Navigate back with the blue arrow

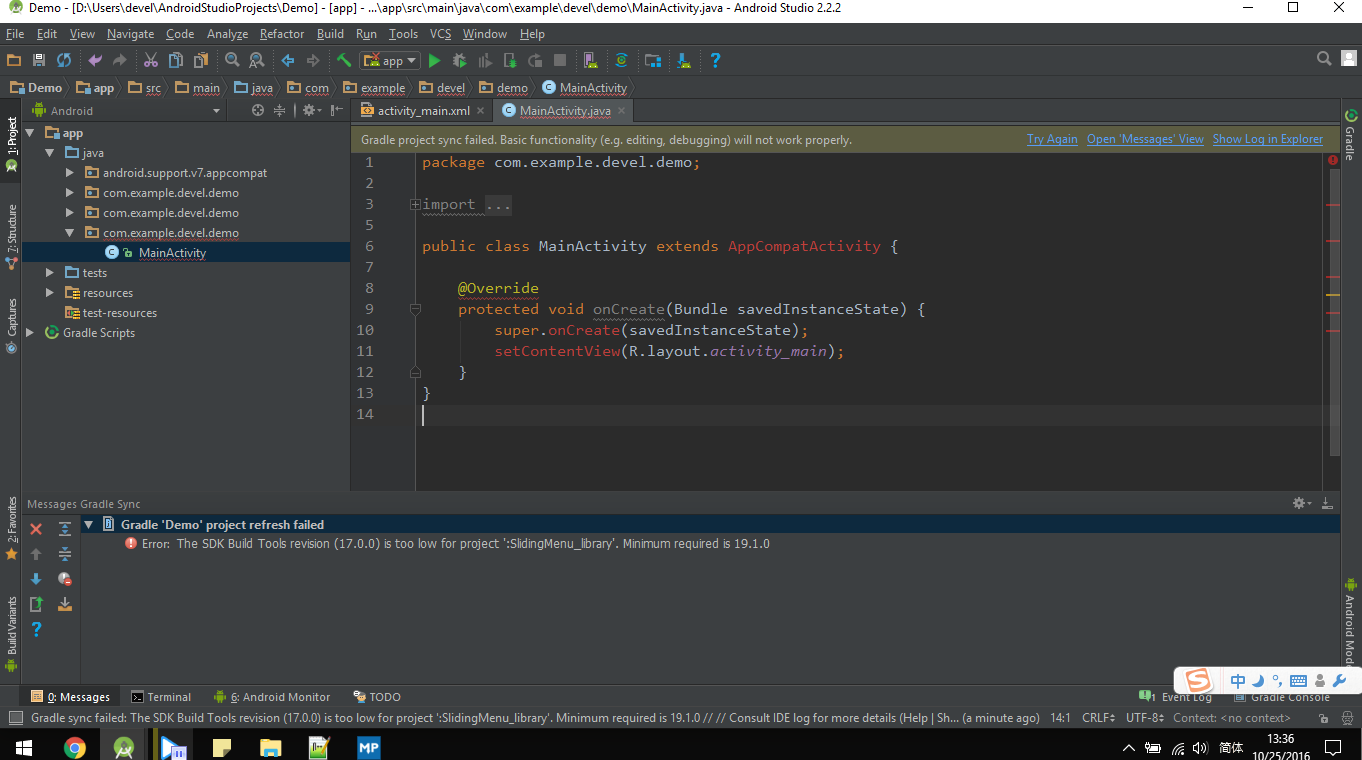288,60
